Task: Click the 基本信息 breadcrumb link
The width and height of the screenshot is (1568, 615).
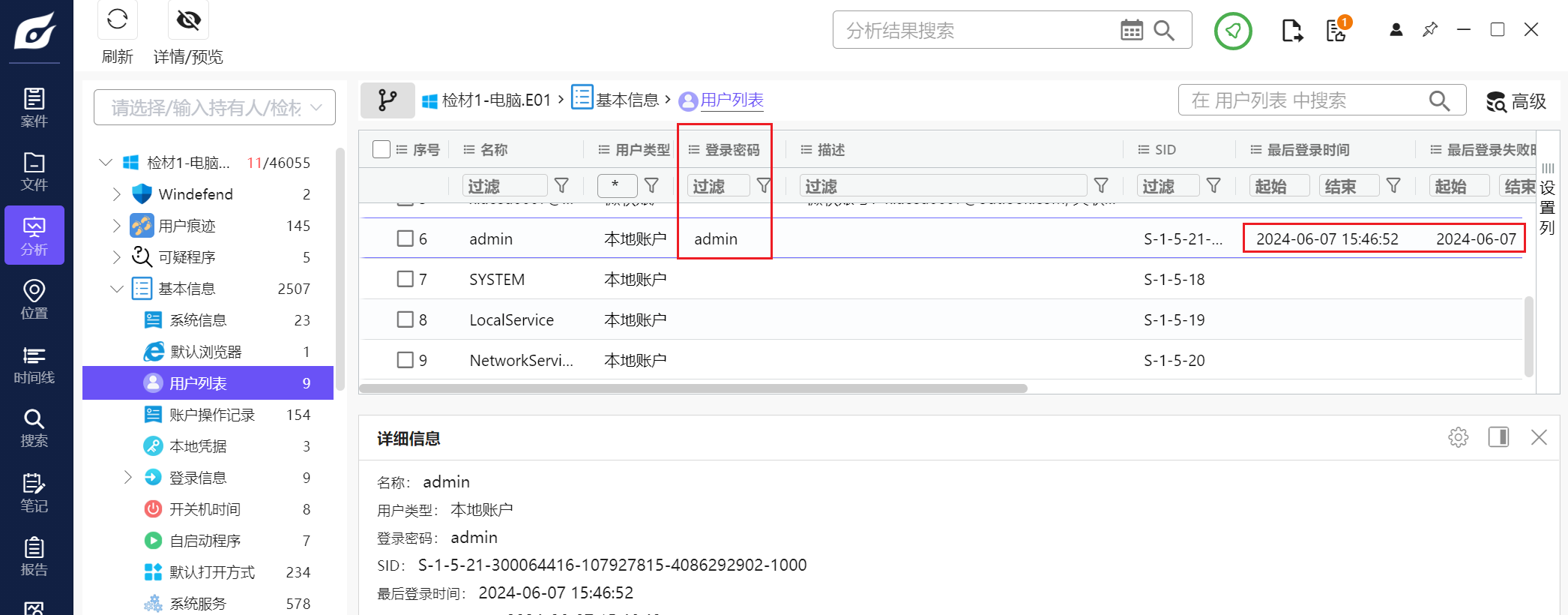Action: click(x=627, y=100)
